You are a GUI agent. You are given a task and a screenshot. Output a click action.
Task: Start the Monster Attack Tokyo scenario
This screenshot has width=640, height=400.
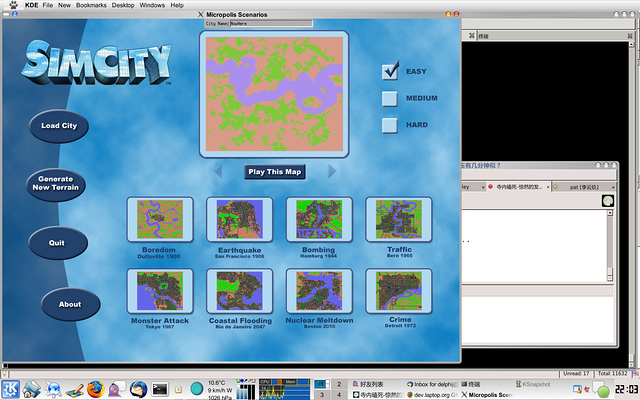tap(160, 292)
